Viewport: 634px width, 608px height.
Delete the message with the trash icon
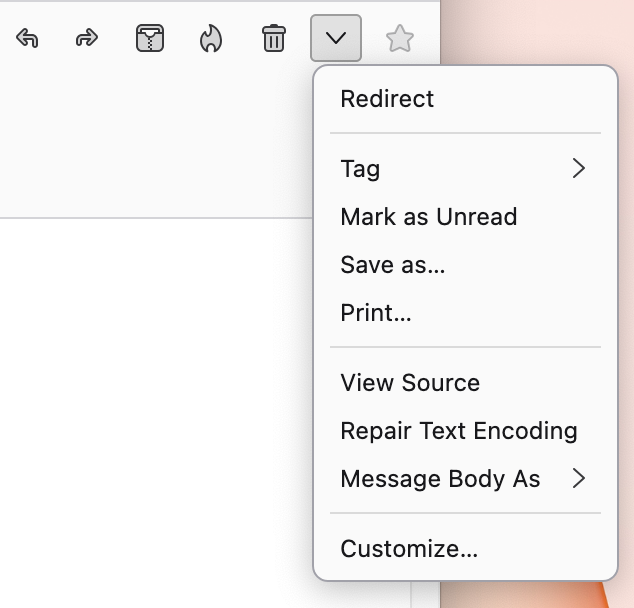(274, 38)
